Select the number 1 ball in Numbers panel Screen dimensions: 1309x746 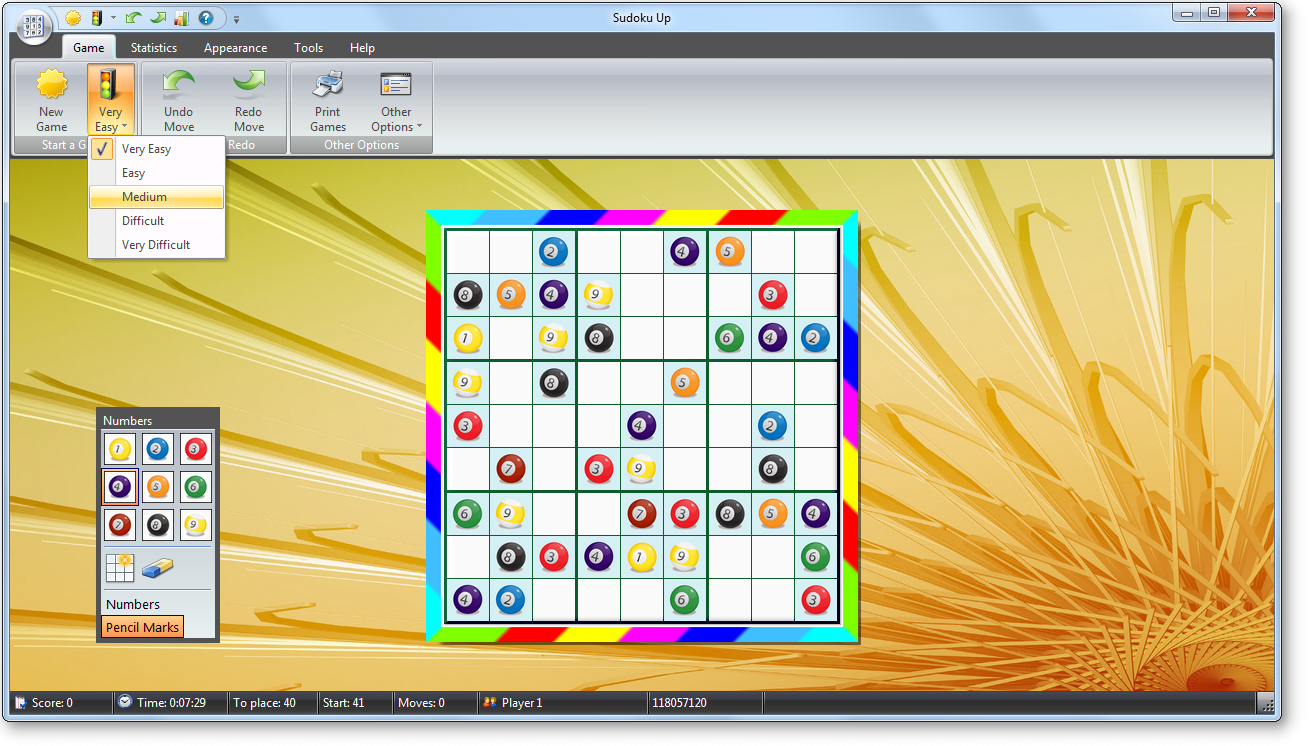(x=119, y=448)
